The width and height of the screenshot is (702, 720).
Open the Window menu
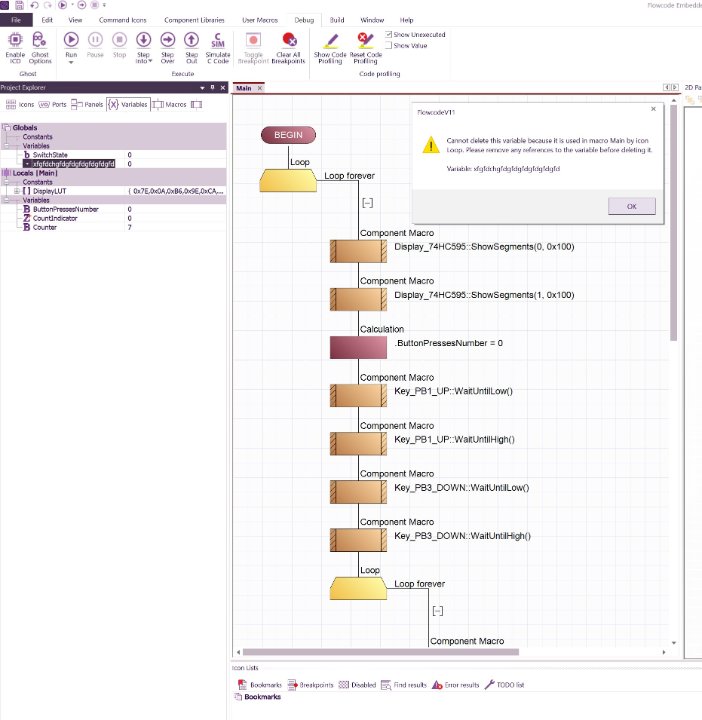click(372, 20)
